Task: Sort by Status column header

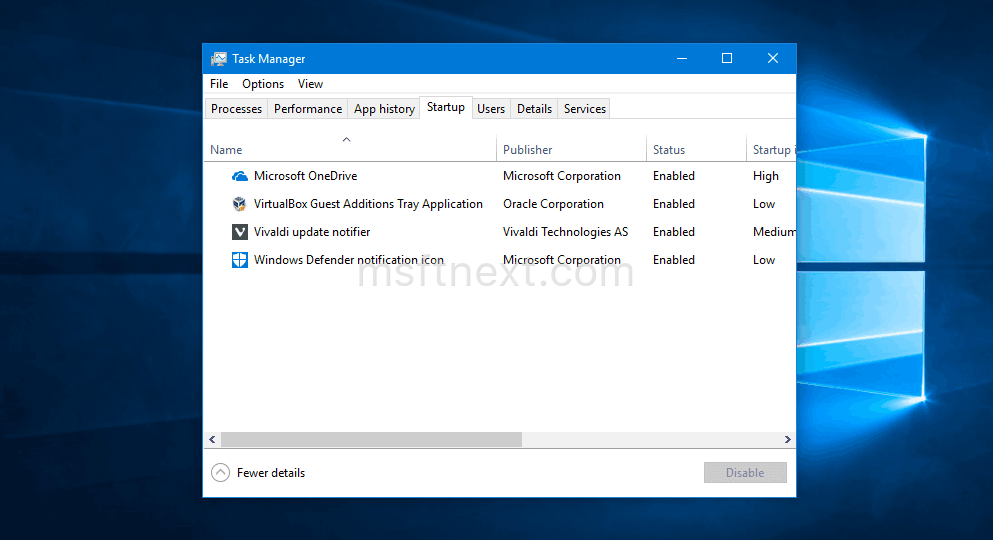Action: tap(697, 149)
